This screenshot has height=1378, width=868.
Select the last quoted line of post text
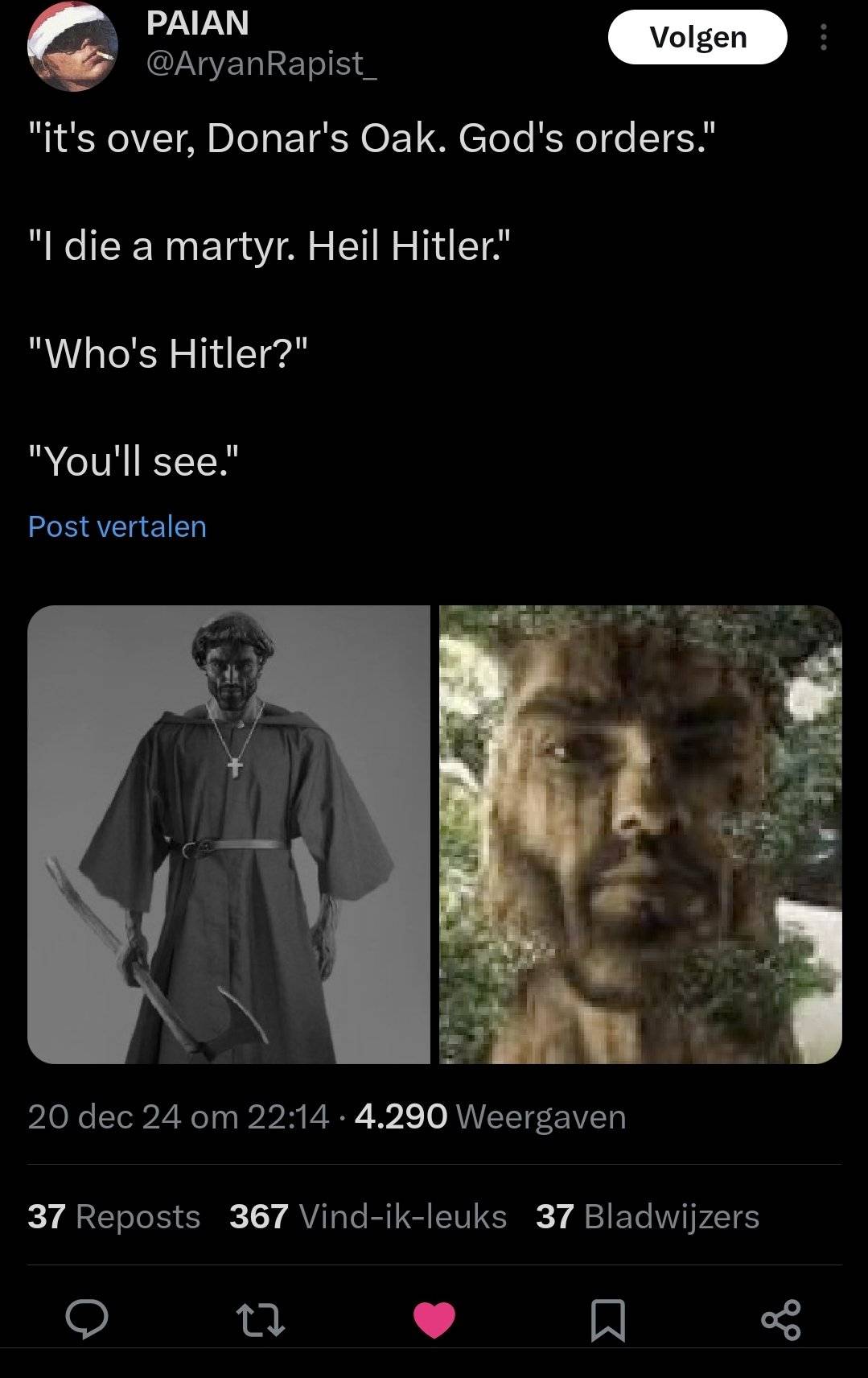134,461
